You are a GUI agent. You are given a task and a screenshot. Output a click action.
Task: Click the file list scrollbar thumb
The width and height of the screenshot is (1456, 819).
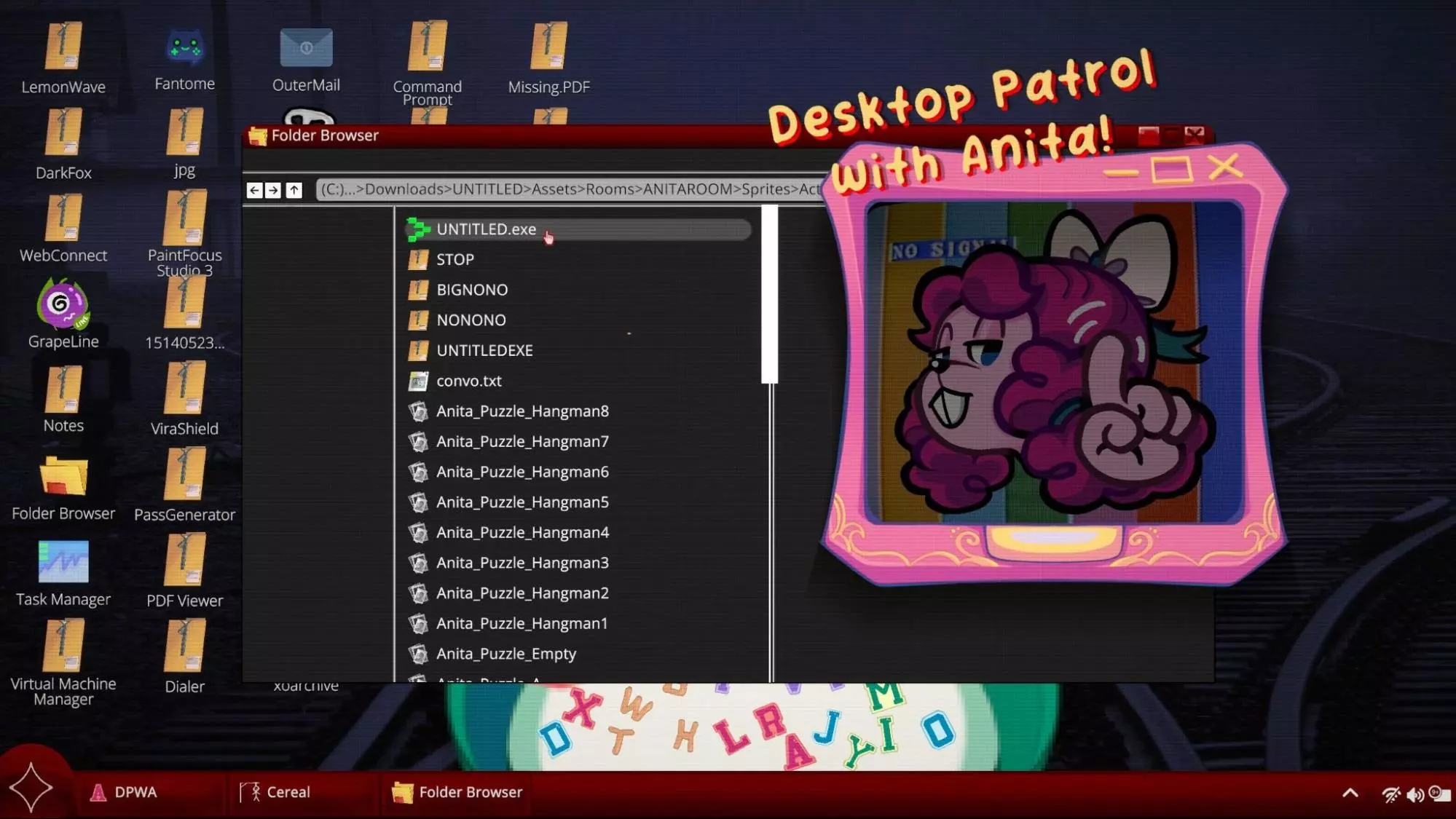769,294
